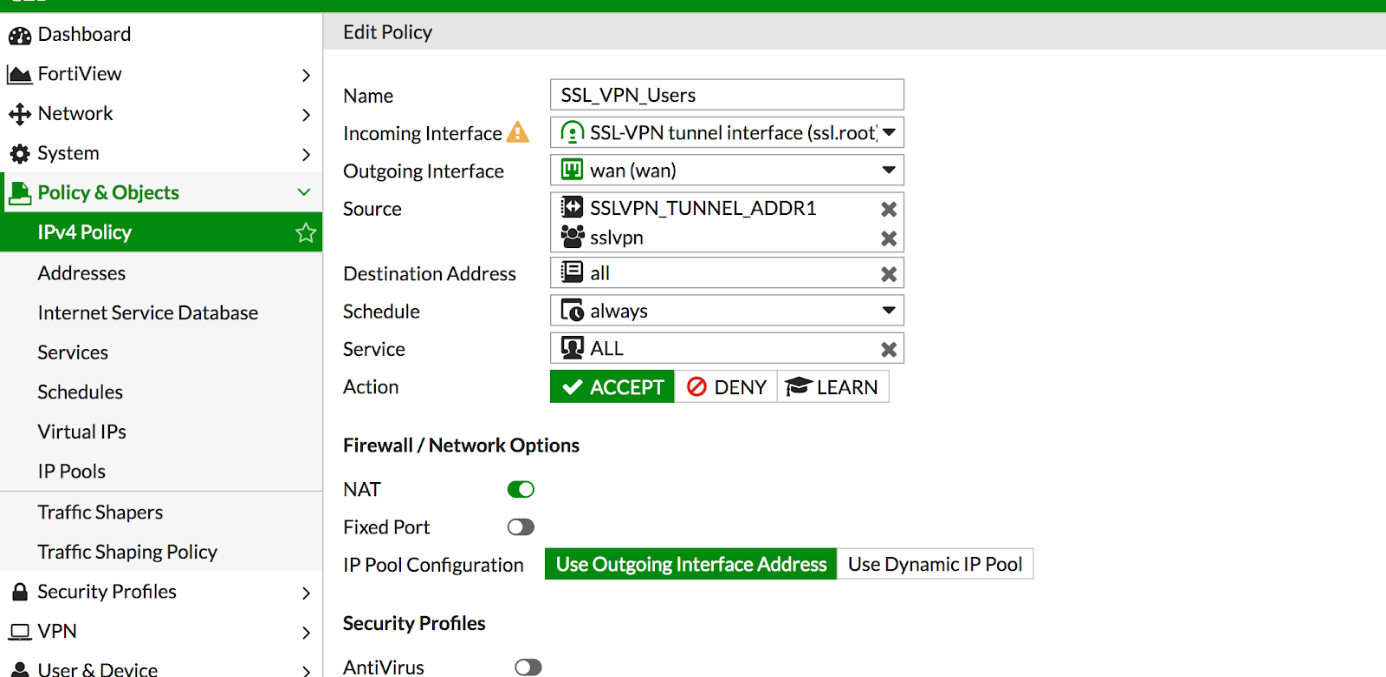Screen dimensions: 1386x677
Task: Click the warning triangle beside Incoming Interface
Action: pyautogui.click(x=517, y=132)
